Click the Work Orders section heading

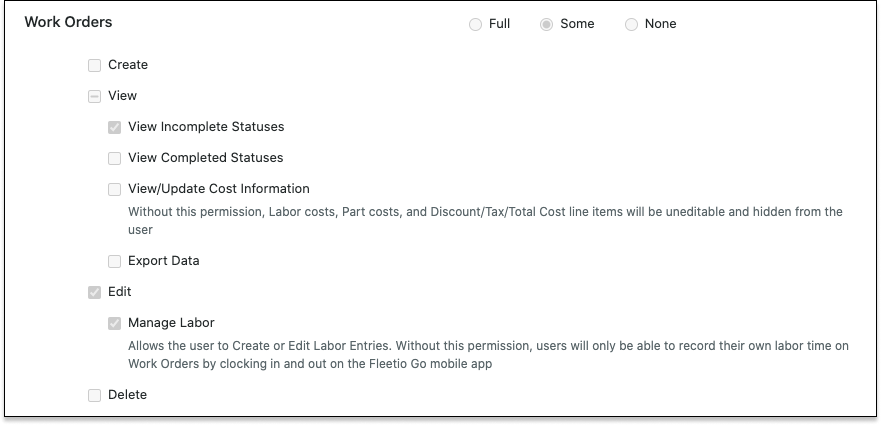(x=69, y=22)
